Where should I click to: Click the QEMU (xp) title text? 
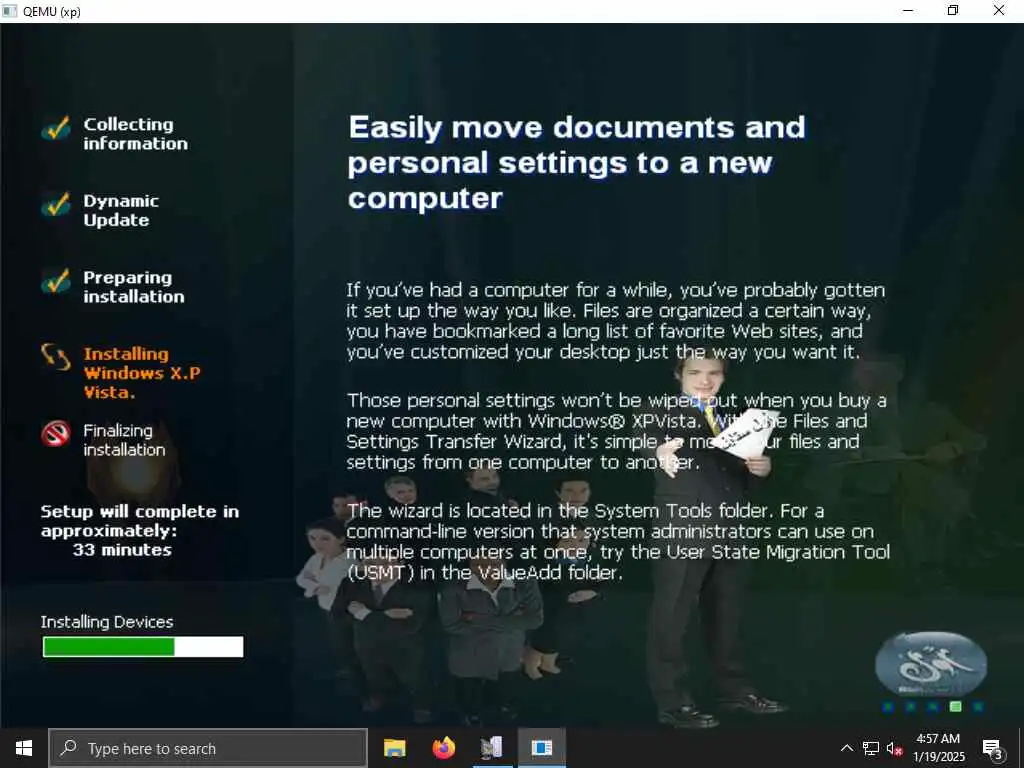52,11
